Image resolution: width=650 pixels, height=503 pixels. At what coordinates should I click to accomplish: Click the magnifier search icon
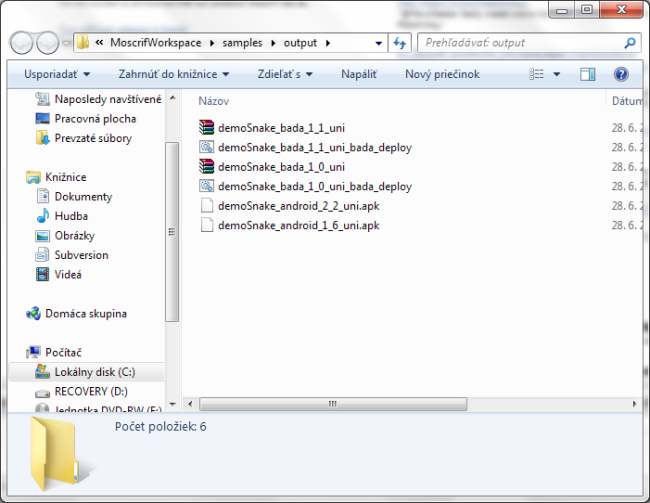pos(630,43)
